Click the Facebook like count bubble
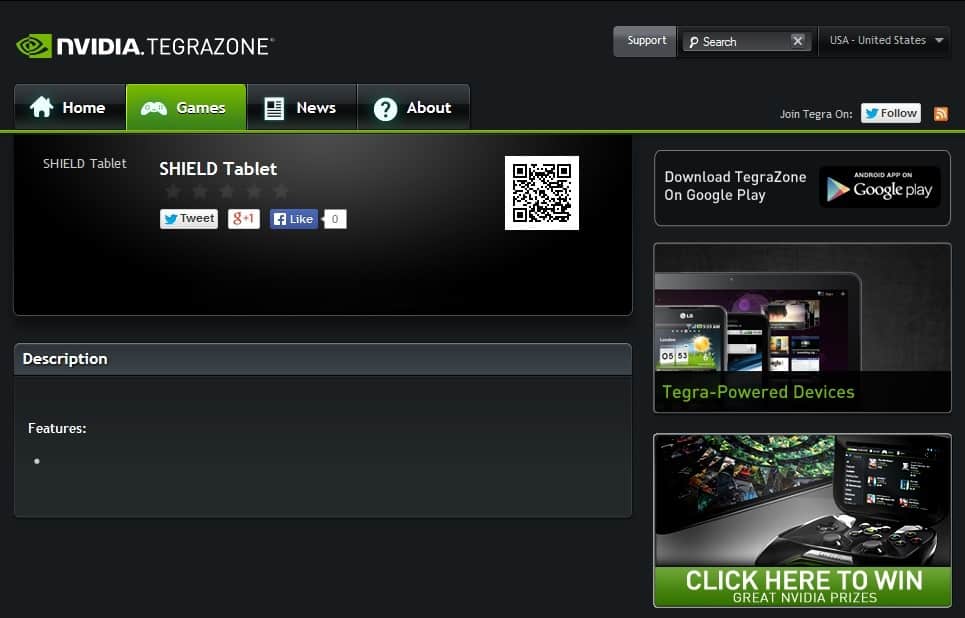The image size is (965, 618). pyautogui.click(x=335, y=219)
